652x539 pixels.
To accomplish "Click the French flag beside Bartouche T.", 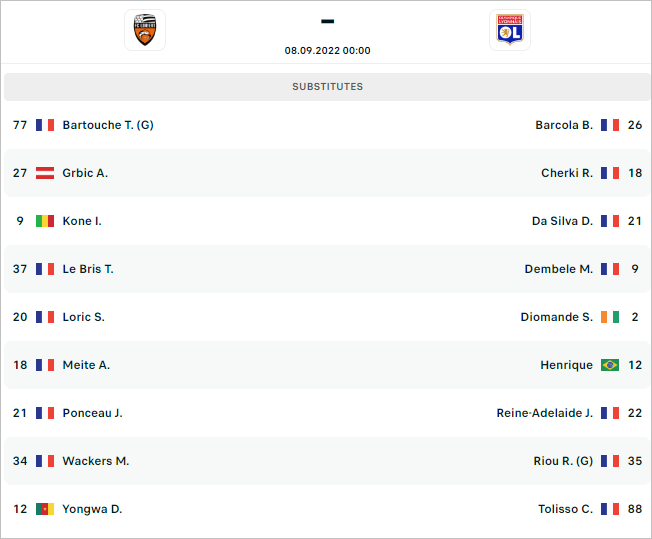I will click(45, 125).
